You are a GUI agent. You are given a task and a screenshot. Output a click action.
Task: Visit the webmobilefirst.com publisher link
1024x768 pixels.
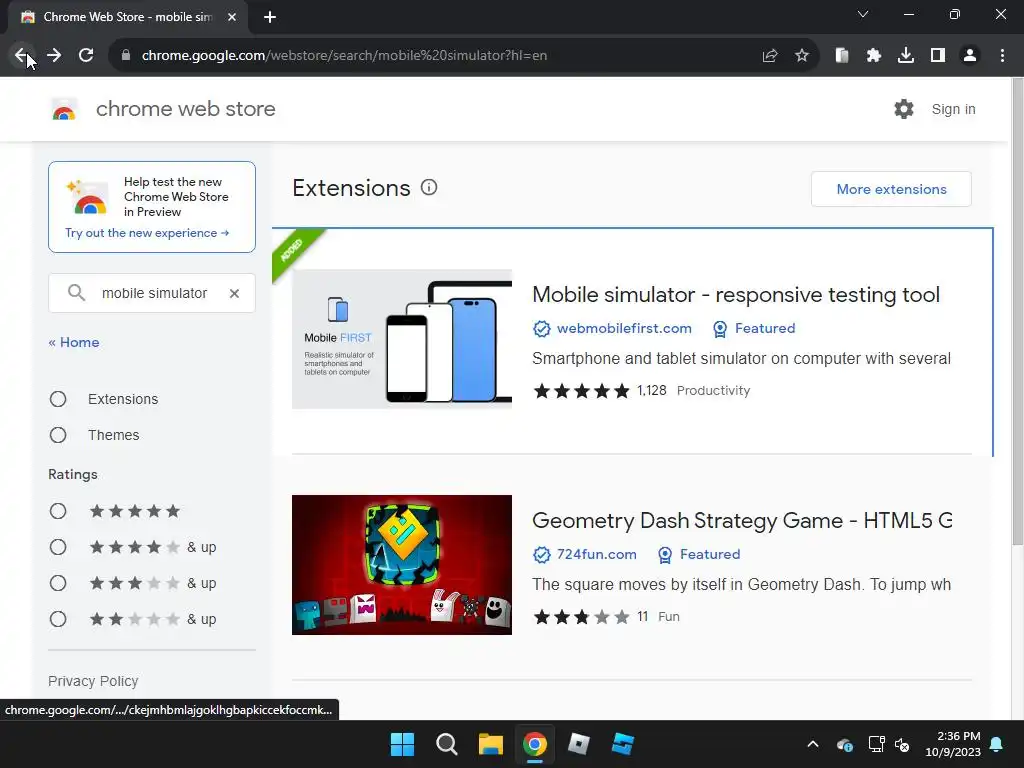pyautogui.click(x=624, y=328)
